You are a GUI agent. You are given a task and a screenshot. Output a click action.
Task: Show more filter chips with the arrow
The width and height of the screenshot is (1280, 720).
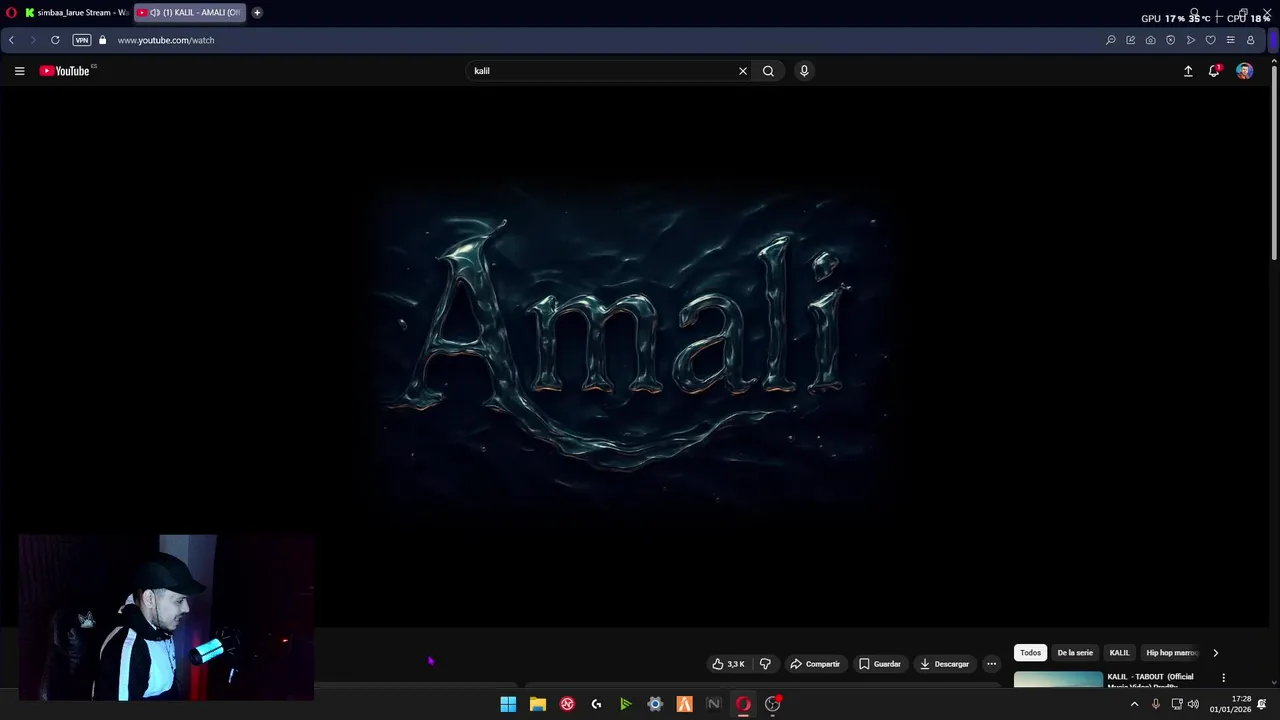pos(1215,653)
